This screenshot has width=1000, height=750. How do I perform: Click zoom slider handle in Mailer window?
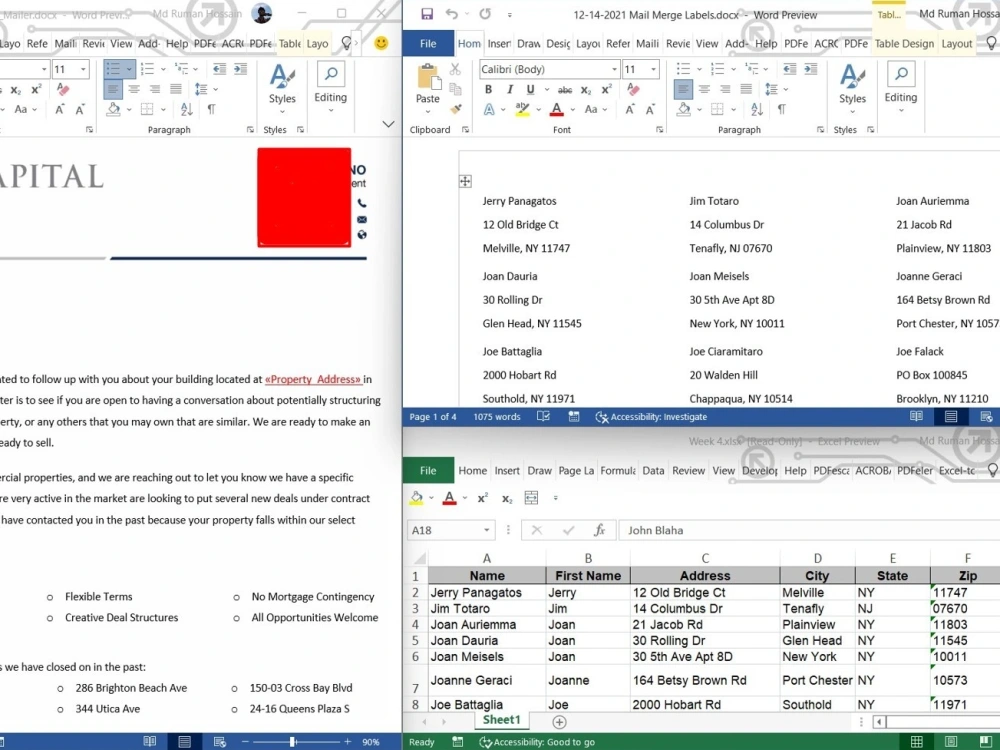click(293, 742)
